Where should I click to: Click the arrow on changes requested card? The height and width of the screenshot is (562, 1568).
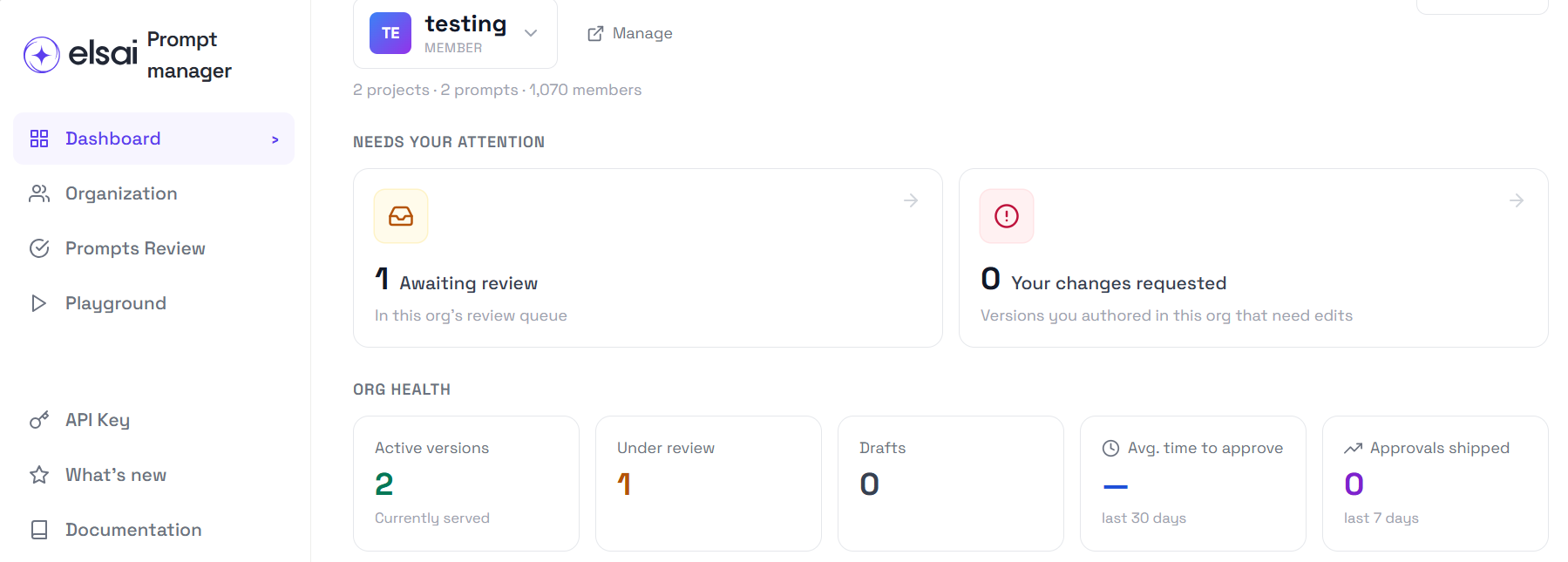tap(1517, 200)
